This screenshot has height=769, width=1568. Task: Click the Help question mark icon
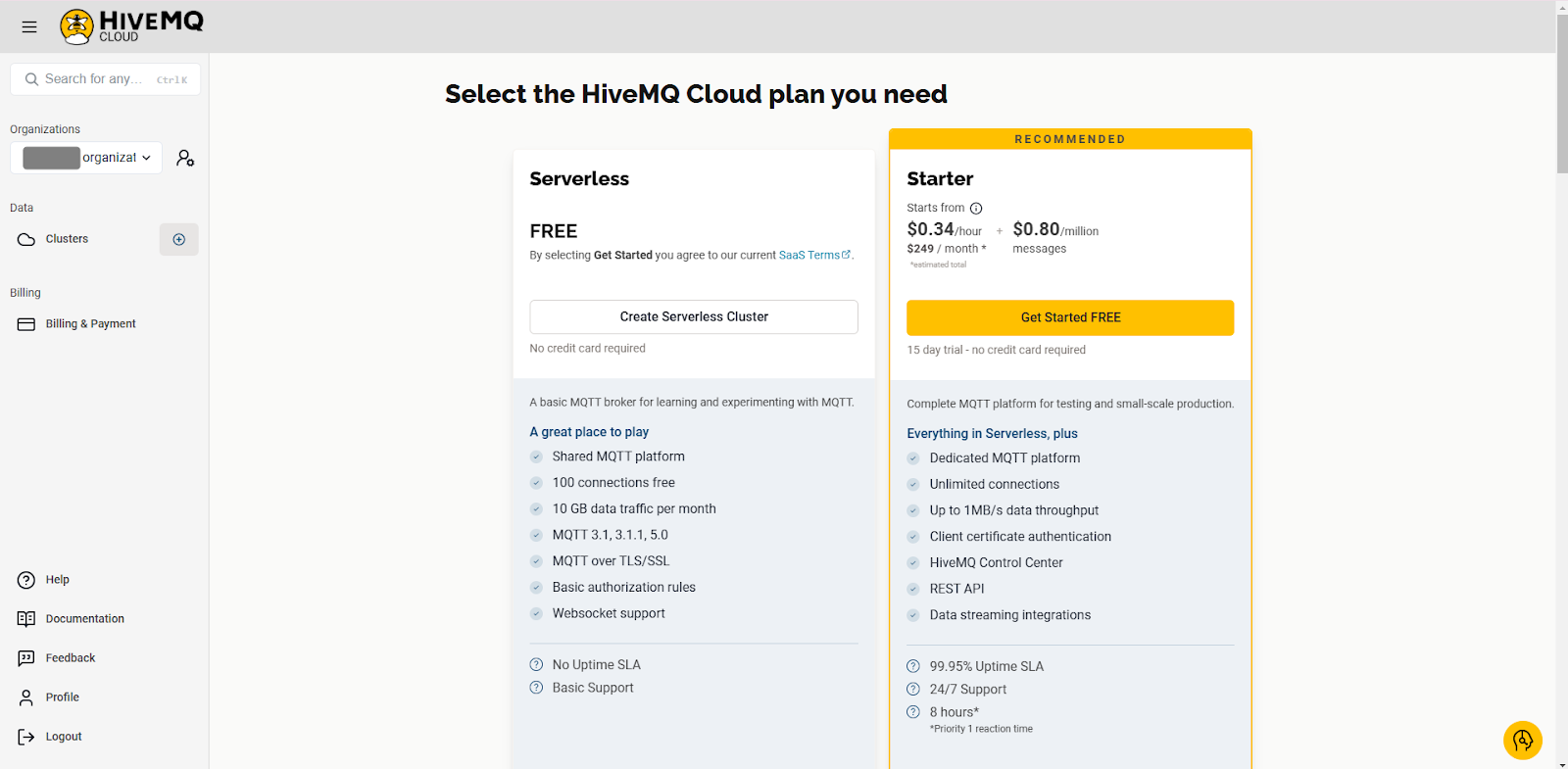[26, 580]
